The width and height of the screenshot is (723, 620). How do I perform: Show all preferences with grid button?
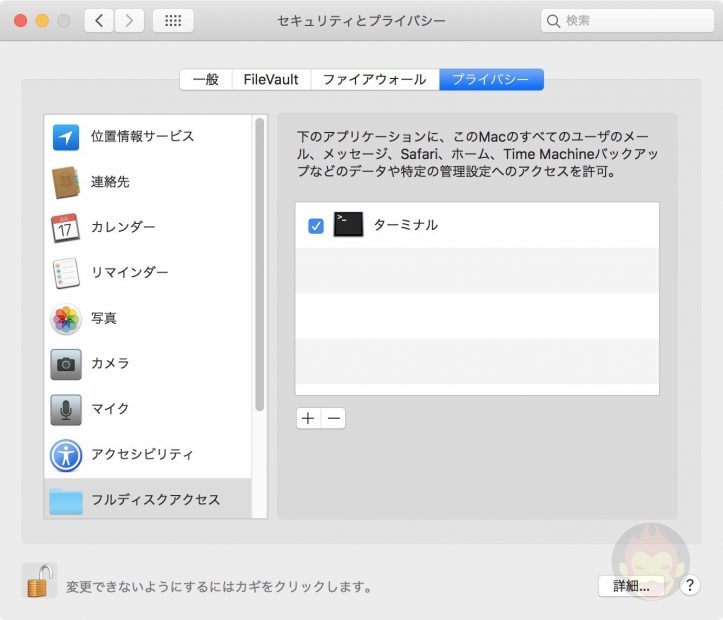[x=173, y=20]
